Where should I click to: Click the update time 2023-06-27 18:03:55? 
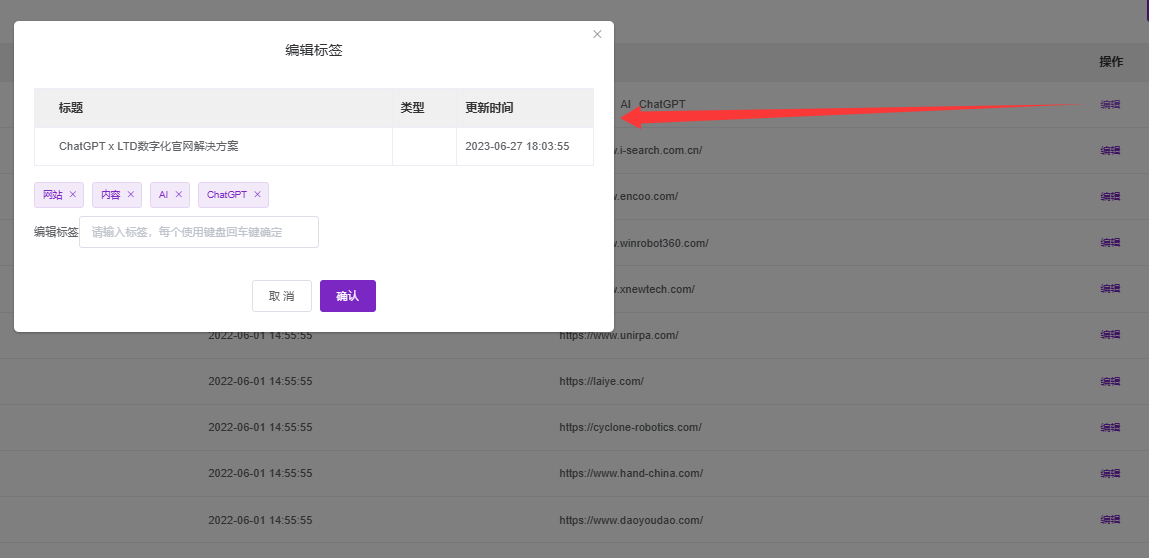click(x=517, y=146)
